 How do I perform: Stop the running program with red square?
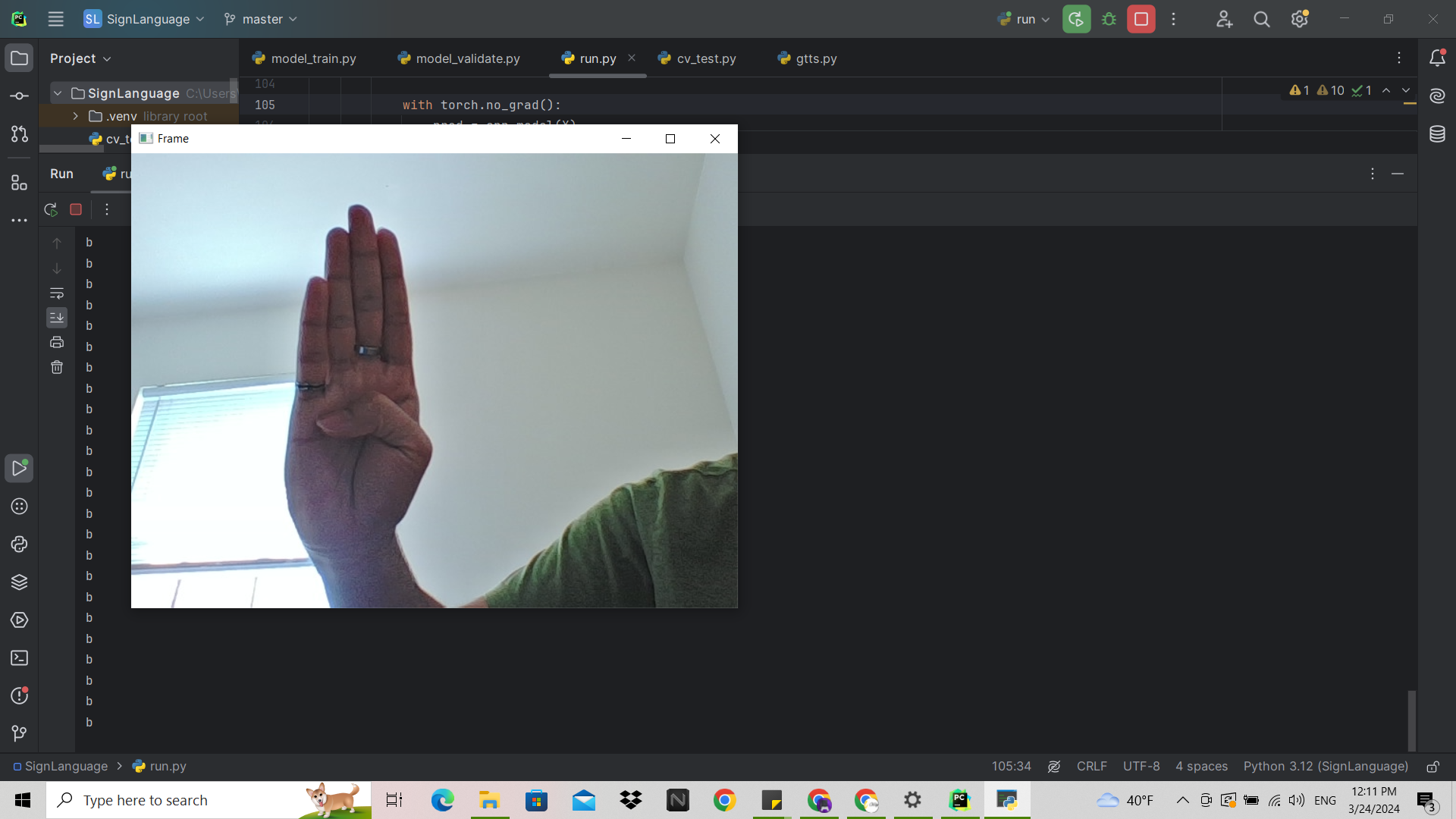tap(1141, 19)
